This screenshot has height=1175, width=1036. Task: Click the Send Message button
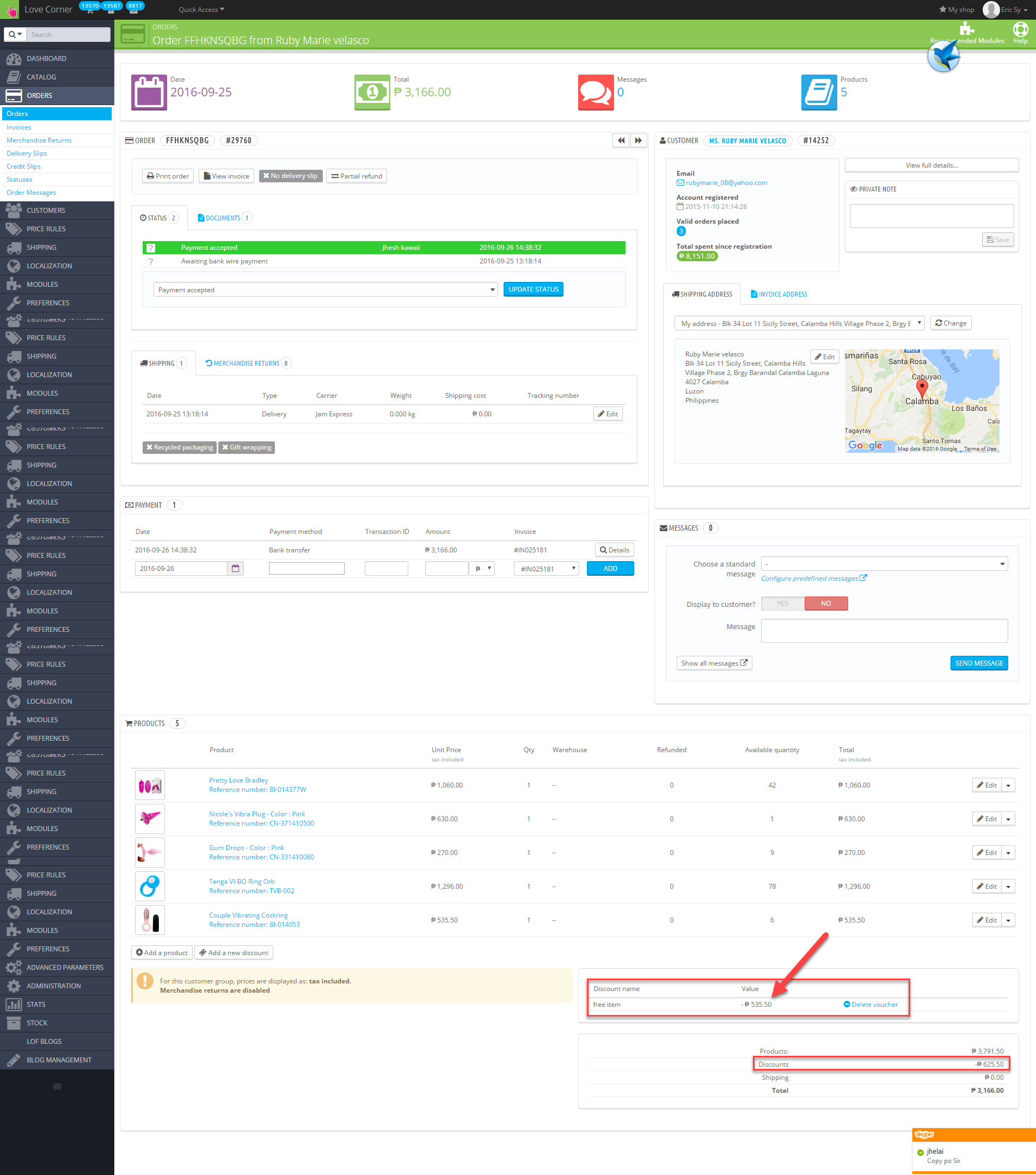[979, 663]
